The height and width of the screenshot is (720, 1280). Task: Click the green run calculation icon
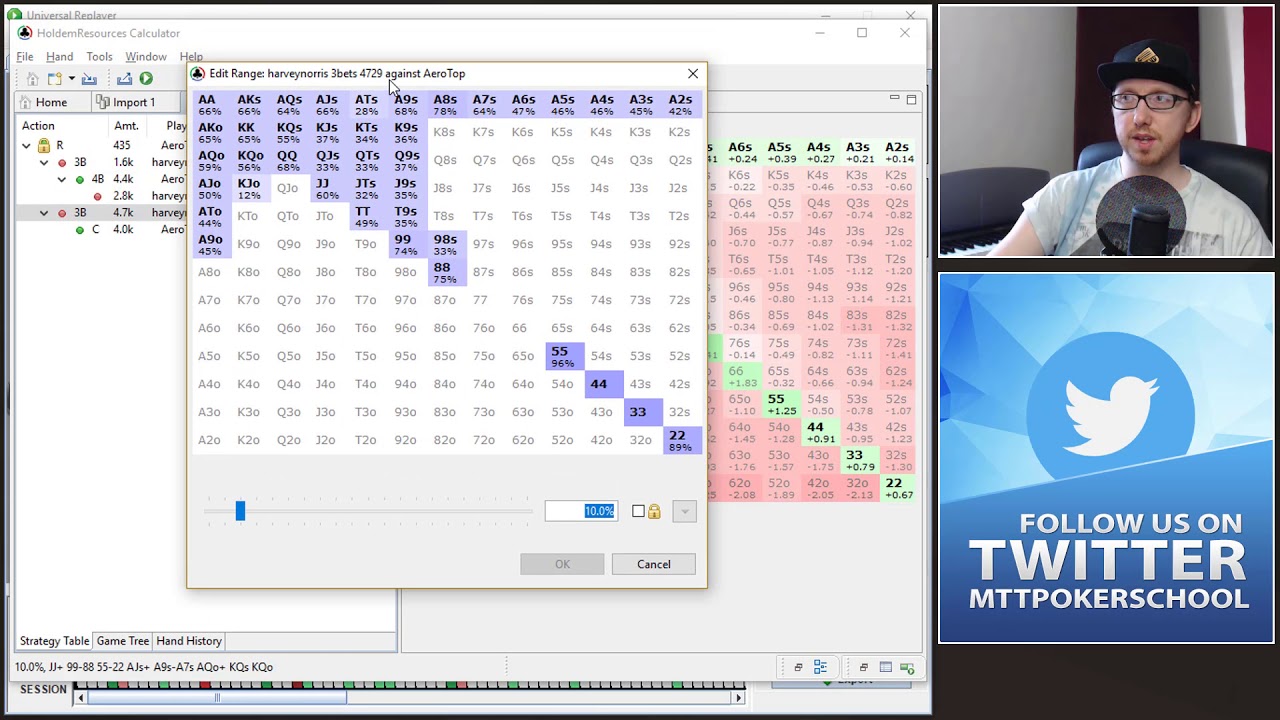tap(146, 79)
